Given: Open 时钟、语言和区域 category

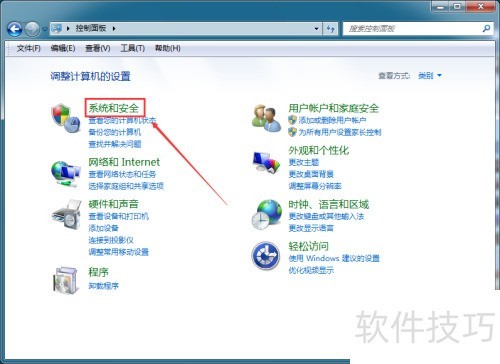Looking at the screenshot, I should click(x=329, y=204).
